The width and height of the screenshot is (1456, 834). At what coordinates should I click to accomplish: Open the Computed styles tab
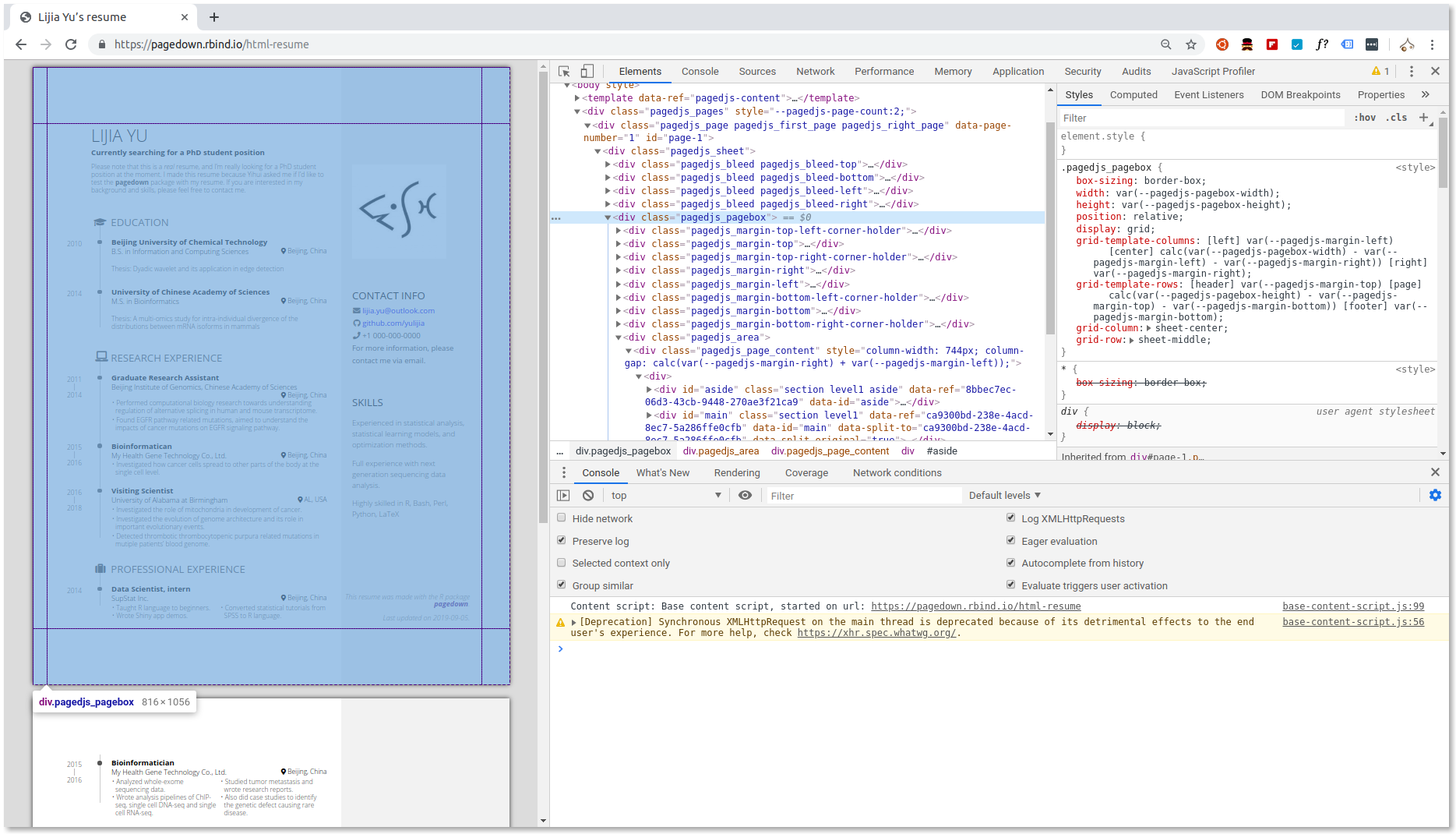tap(1133, 94)
